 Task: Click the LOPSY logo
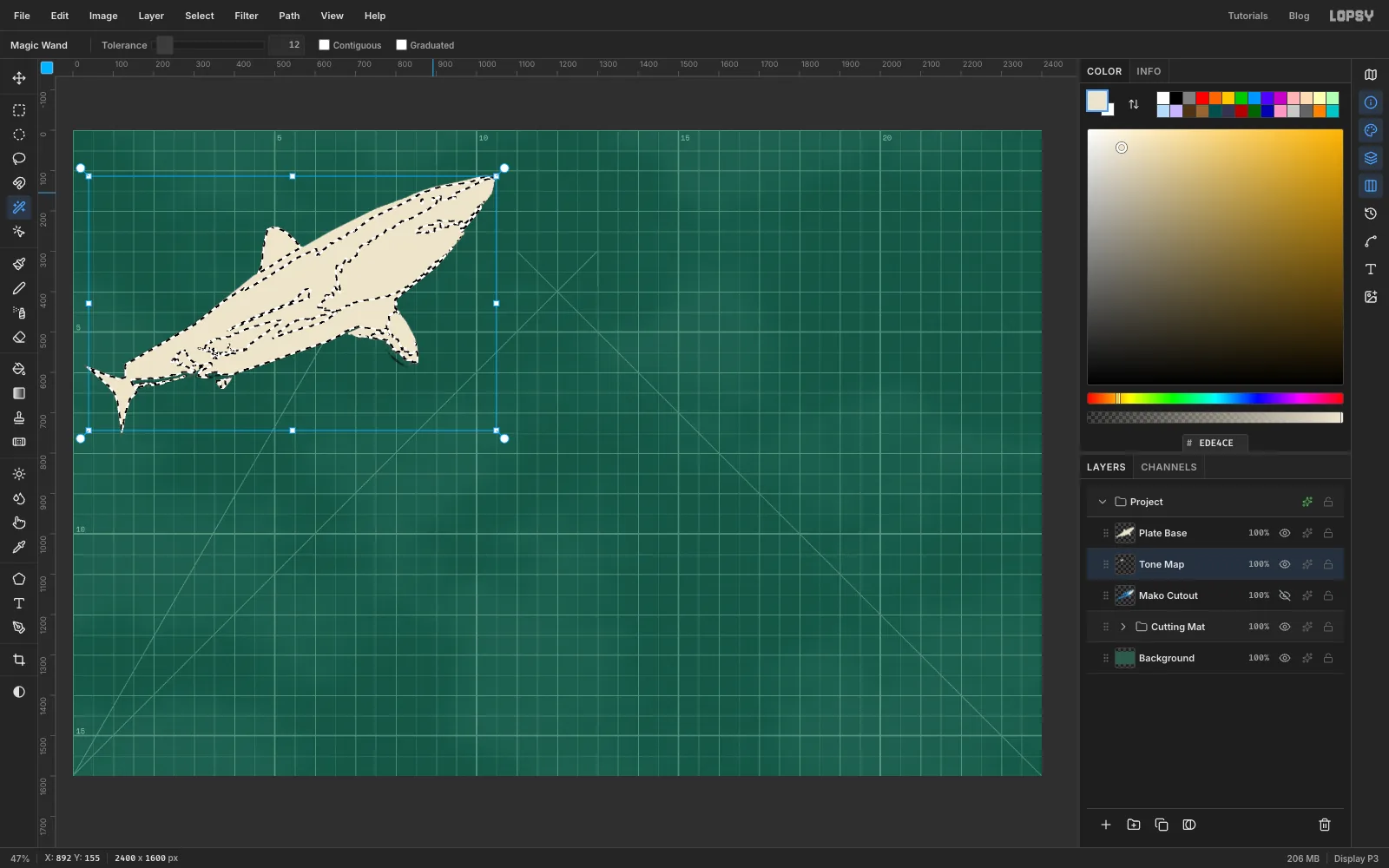[x=1352, y=16]
